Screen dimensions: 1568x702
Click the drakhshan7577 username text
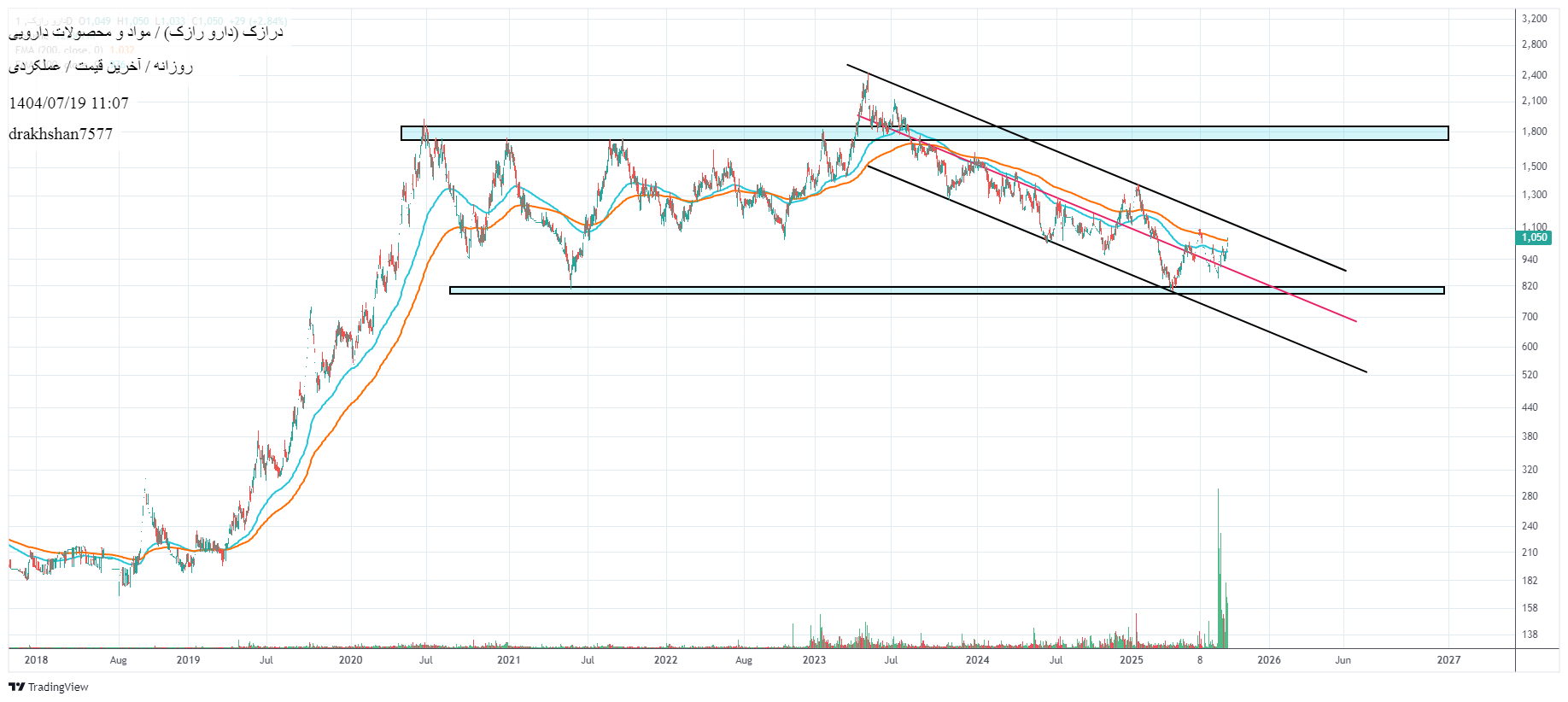click(x=61, y=133)
